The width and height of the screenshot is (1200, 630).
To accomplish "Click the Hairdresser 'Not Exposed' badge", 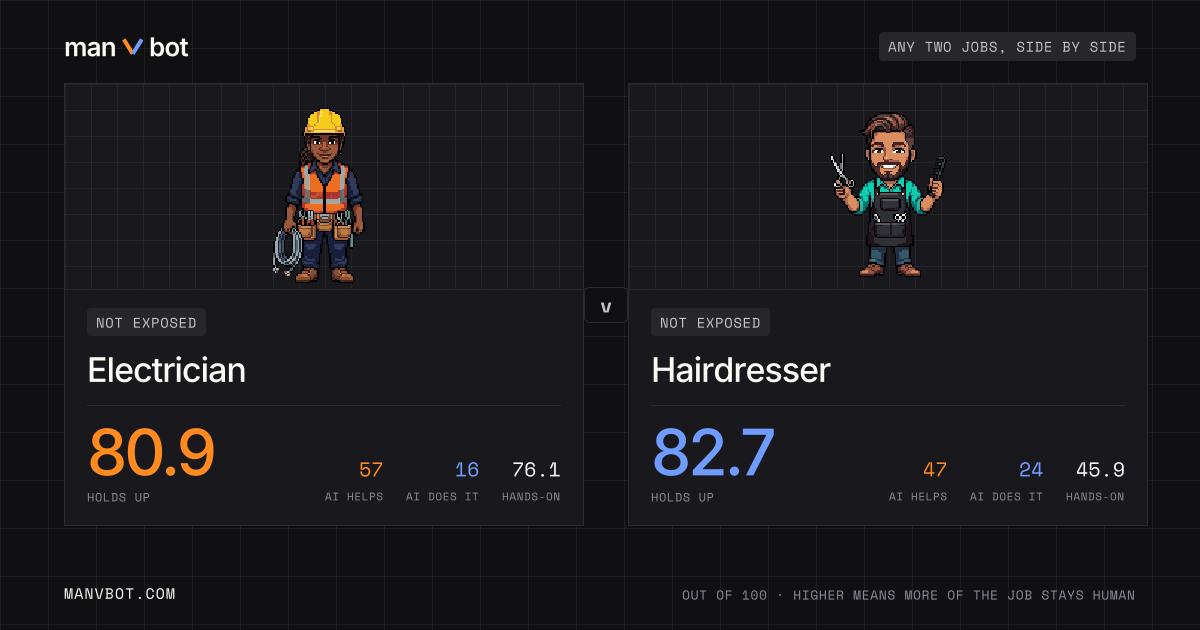I will click(710, 322).
